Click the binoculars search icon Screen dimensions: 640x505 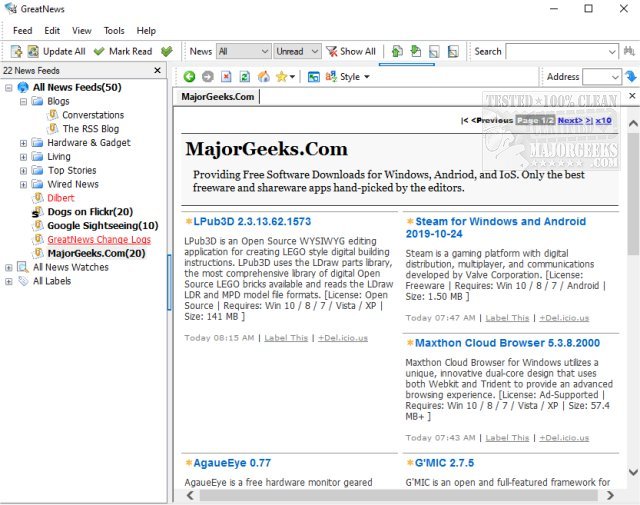629,51
